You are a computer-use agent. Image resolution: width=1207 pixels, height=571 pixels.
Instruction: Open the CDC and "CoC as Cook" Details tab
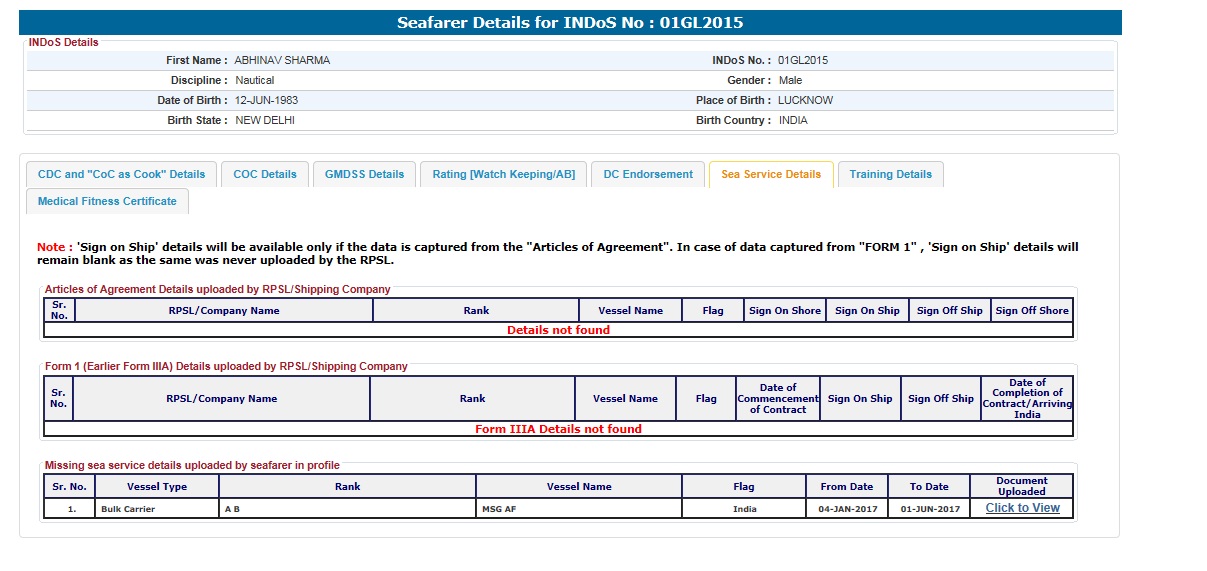121,174
